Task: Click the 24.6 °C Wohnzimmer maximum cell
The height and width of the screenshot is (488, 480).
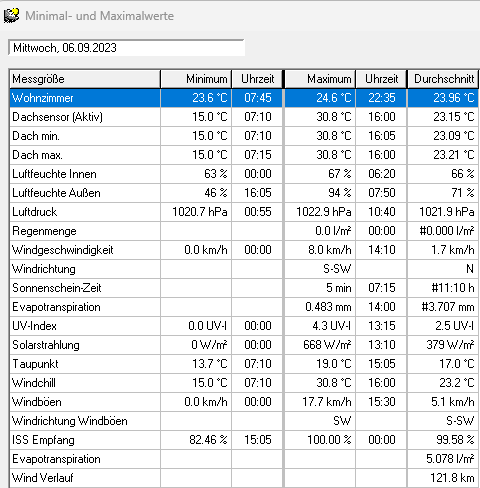Action: 320,98
